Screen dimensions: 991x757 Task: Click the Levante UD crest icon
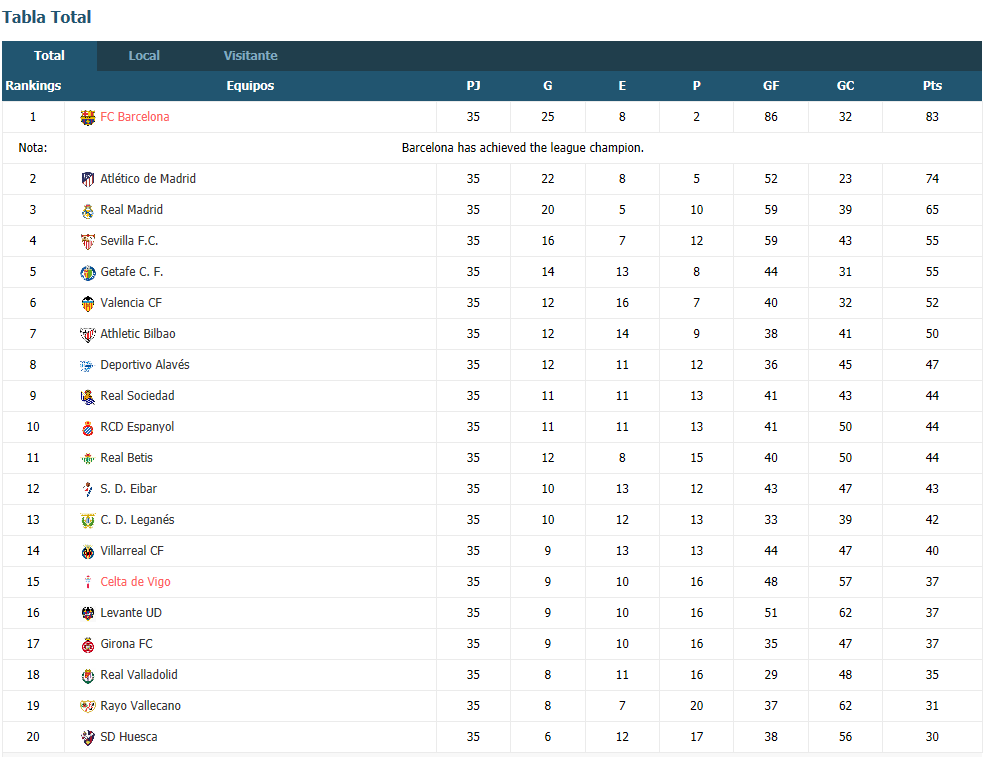click(x=88, y=613)
